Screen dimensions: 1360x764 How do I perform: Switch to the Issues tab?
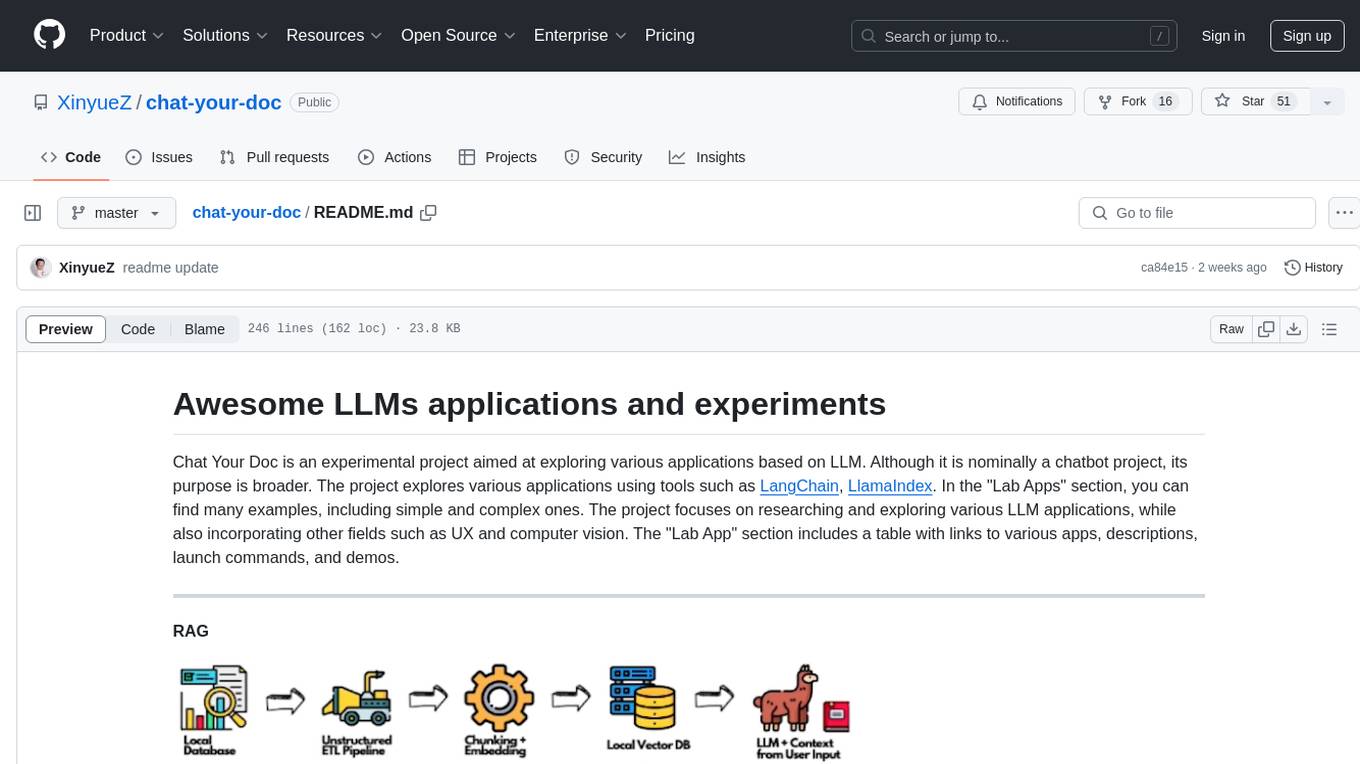pyautogui.click(x=159, y=157)
